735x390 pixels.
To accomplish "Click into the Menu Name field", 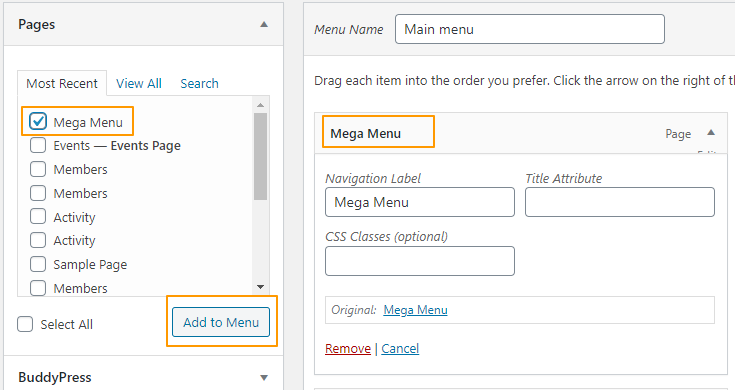I will pyautogui.click(x=530, y=29).
